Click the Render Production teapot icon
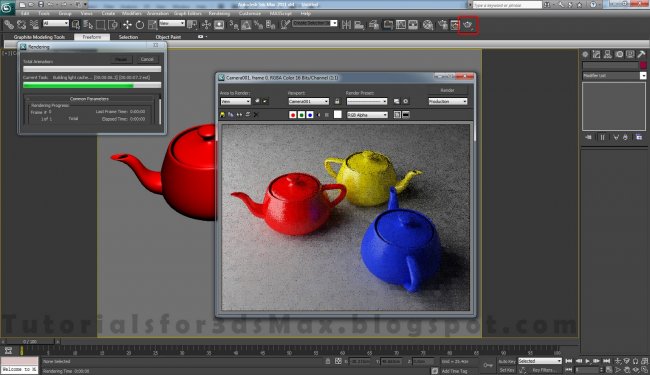 tap(468, 25)
